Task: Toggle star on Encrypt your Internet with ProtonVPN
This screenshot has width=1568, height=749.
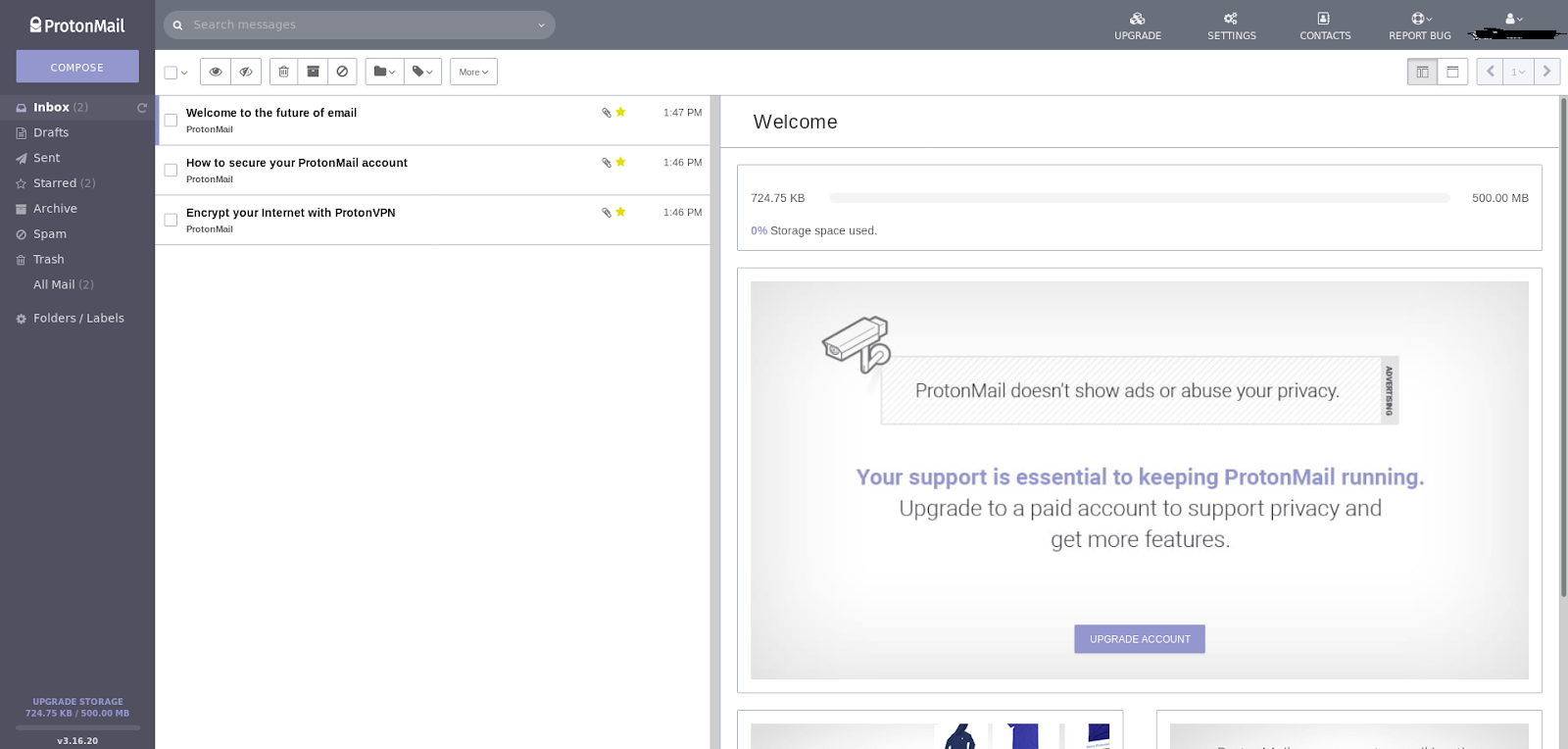Action: pyautogui.click(x=620, y=212)
